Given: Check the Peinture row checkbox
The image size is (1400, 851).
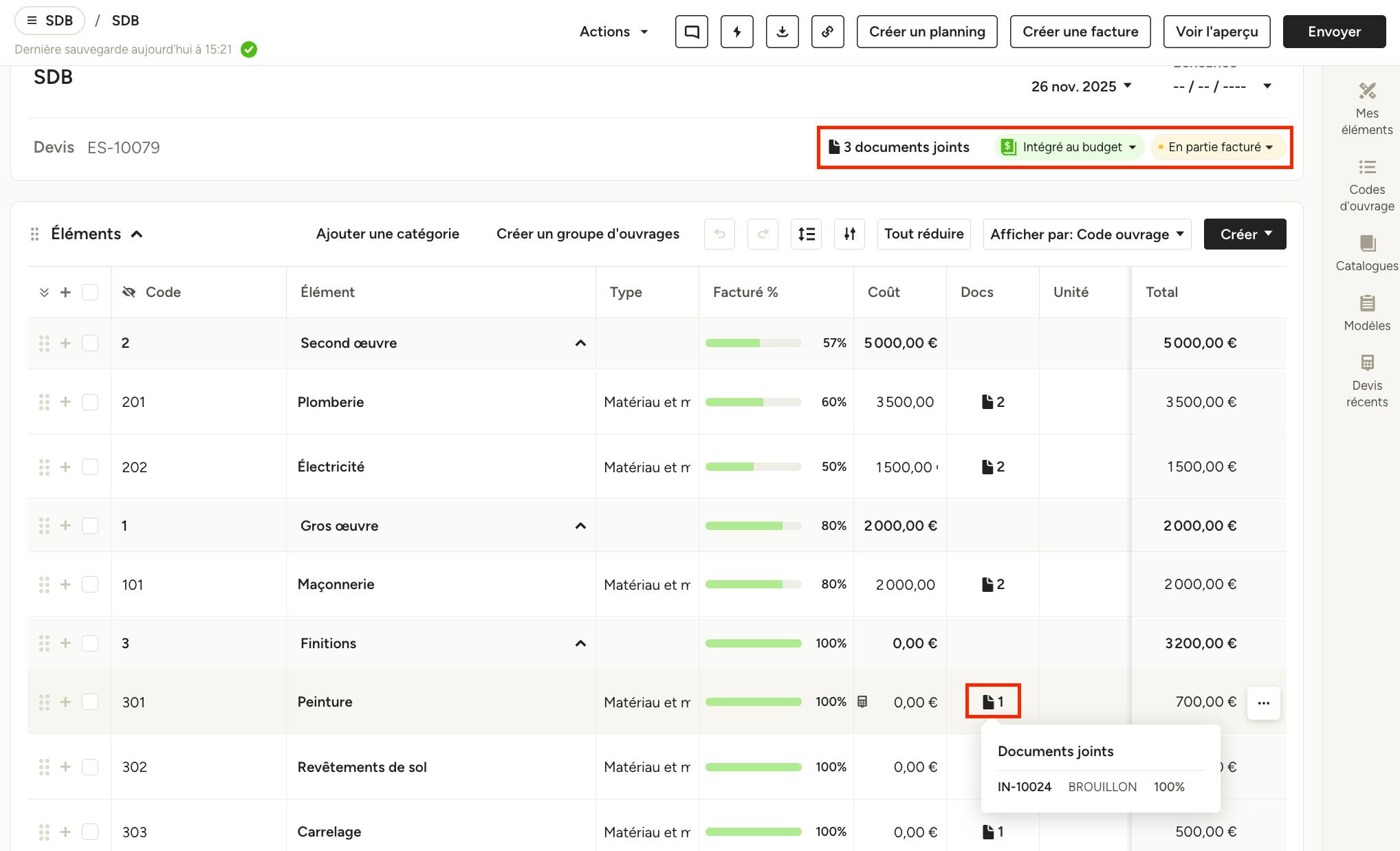Looking at the screenshot, I should [x=90, y=702].
